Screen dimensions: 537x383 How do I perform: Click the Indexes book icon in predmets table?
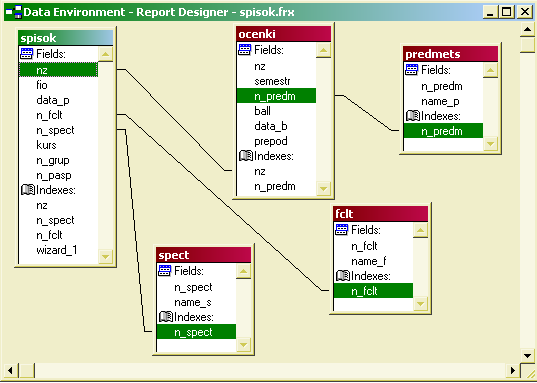pos(413,115)
